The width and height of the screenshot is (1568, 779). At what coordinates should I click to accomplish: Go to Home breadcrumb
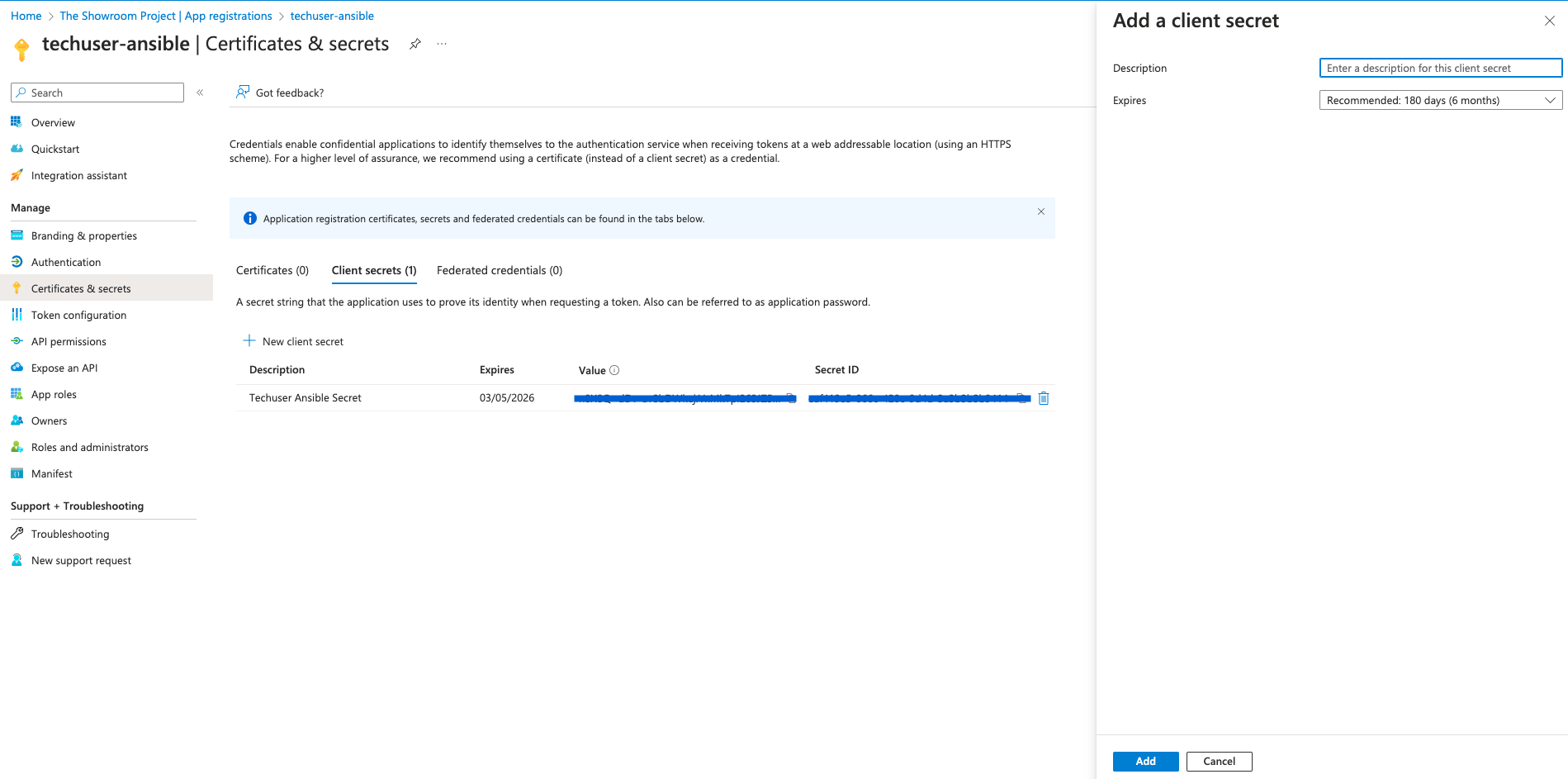pos(26,16)
